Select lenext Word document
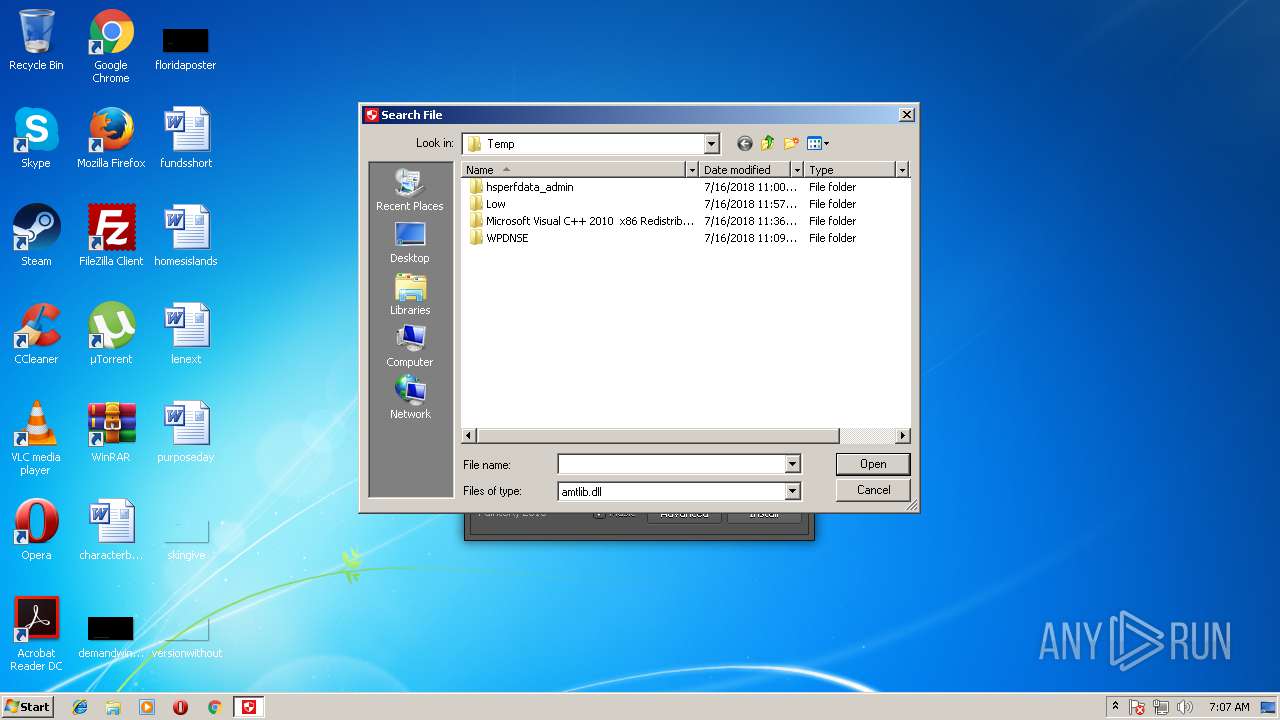1280x720 pixels. pyautogui.click(x=186, y=334)
